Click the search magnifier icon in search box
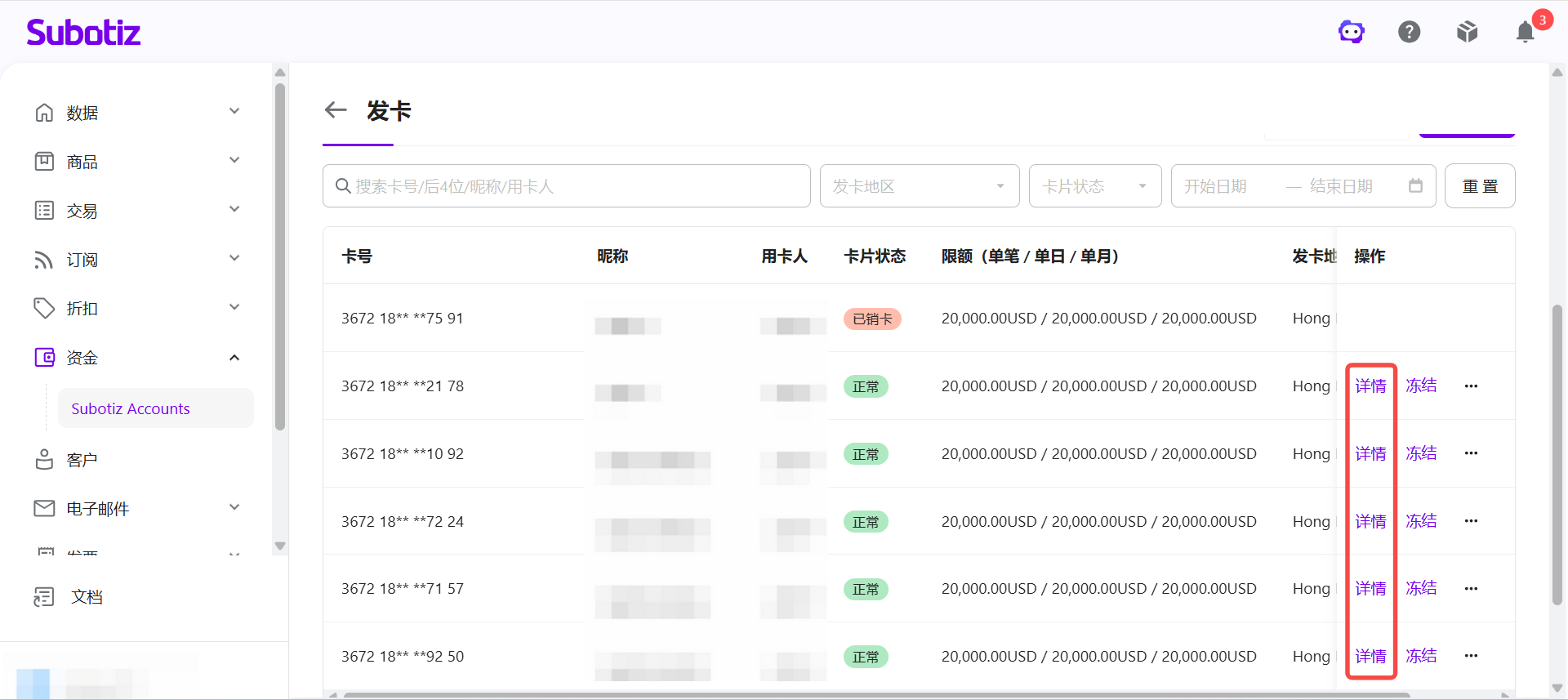Image resolution: width=1568 pixels, height=700 pixels. [x=343, y=186]
